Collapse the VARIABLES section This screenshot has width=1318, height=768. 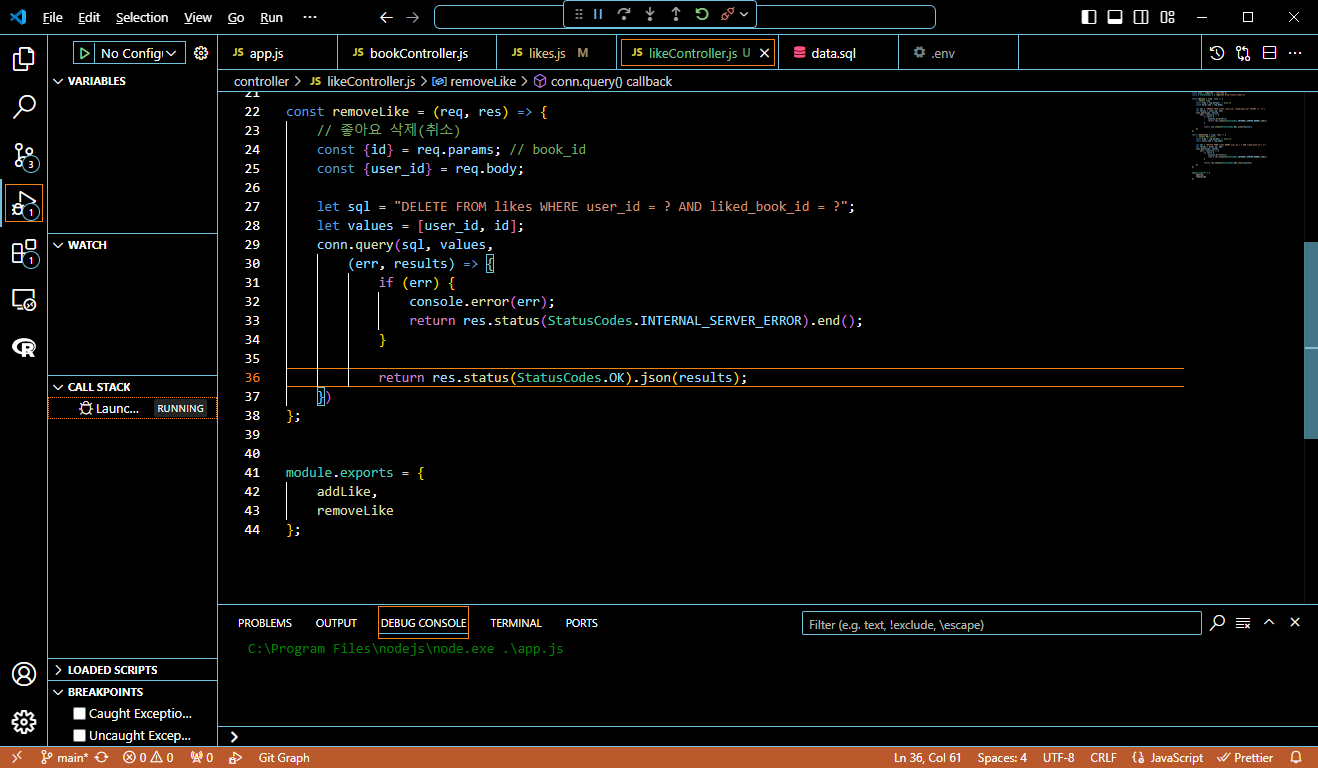(x=132, y=81)
